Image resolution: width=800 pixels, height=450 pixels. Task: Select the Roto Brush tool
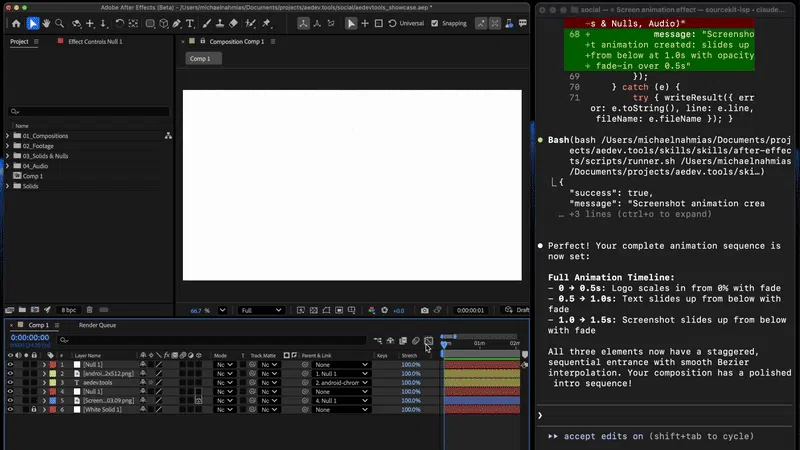250,23
